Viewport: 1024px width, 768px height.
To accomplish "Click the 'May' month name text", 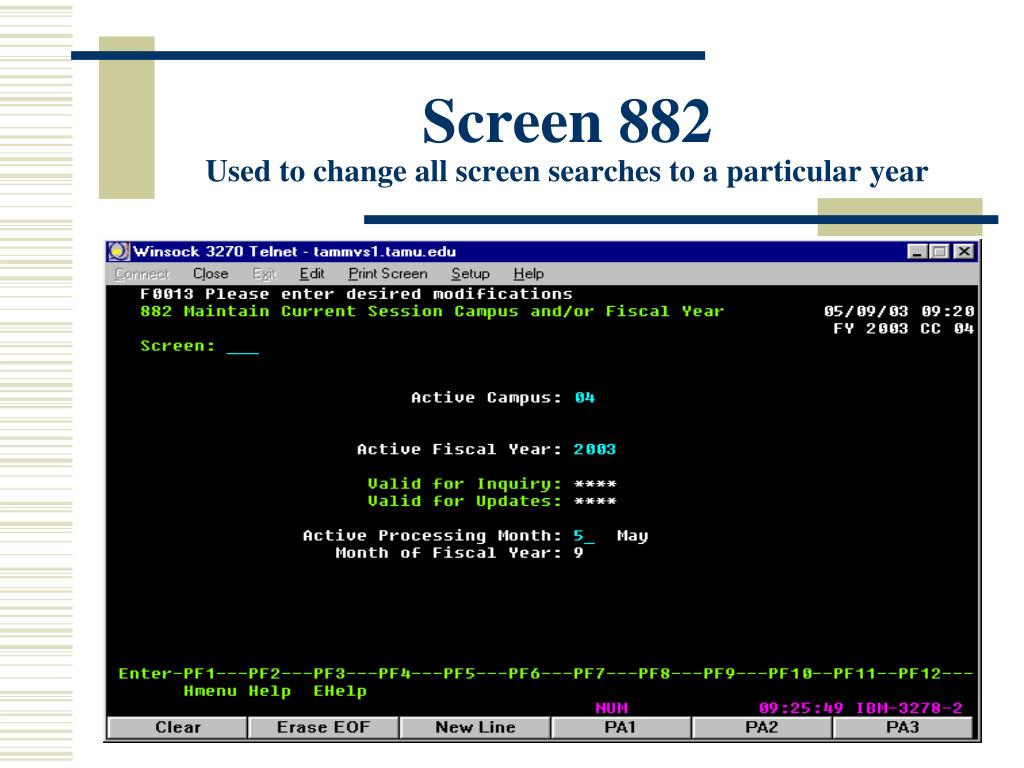I will coord(632,536).
